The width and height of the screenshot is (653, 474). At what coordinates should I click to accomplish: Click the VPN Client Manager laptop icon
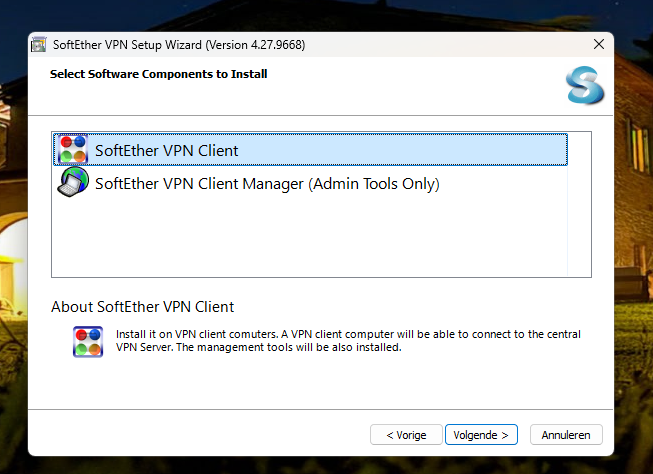click(73, 183)
